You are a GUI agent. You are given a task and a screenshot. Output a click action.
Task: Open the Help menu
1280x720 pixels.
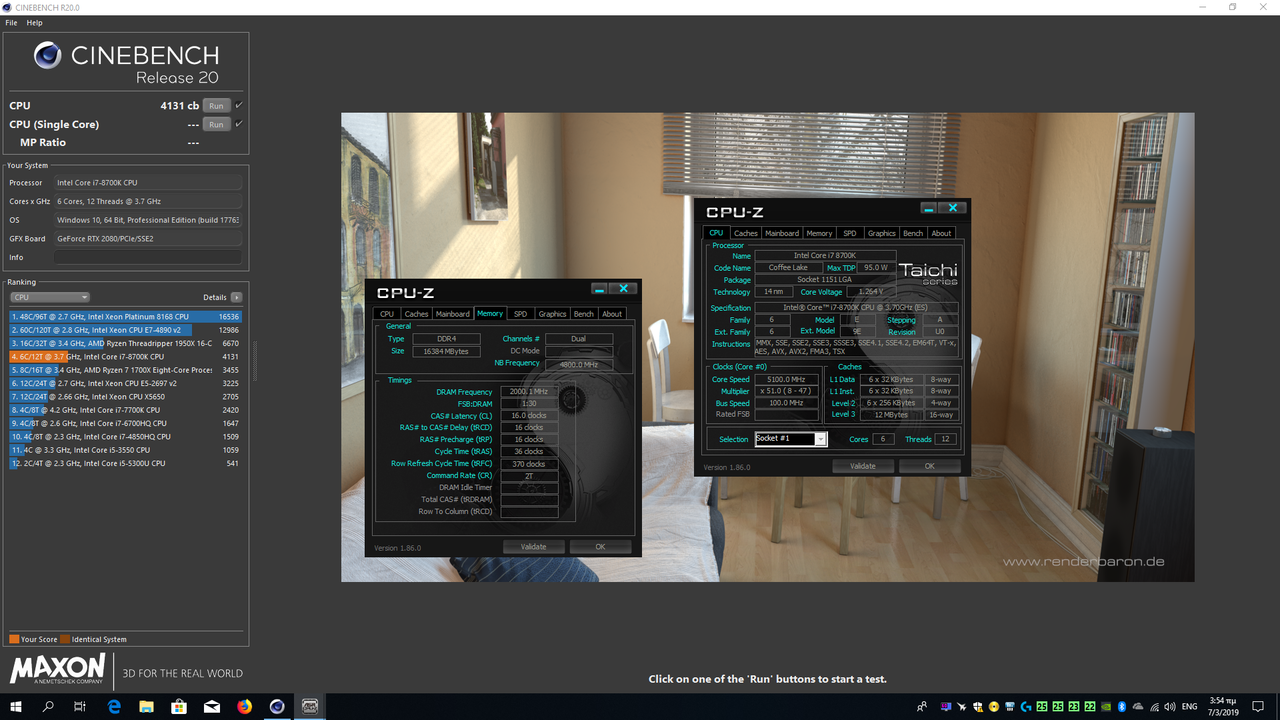[34, 22]
